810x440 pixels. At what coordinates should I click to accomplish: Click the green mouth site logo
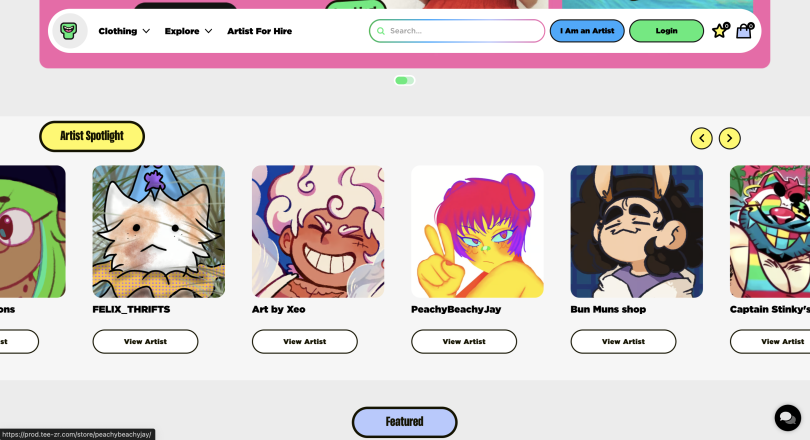[x=69, y=31]
